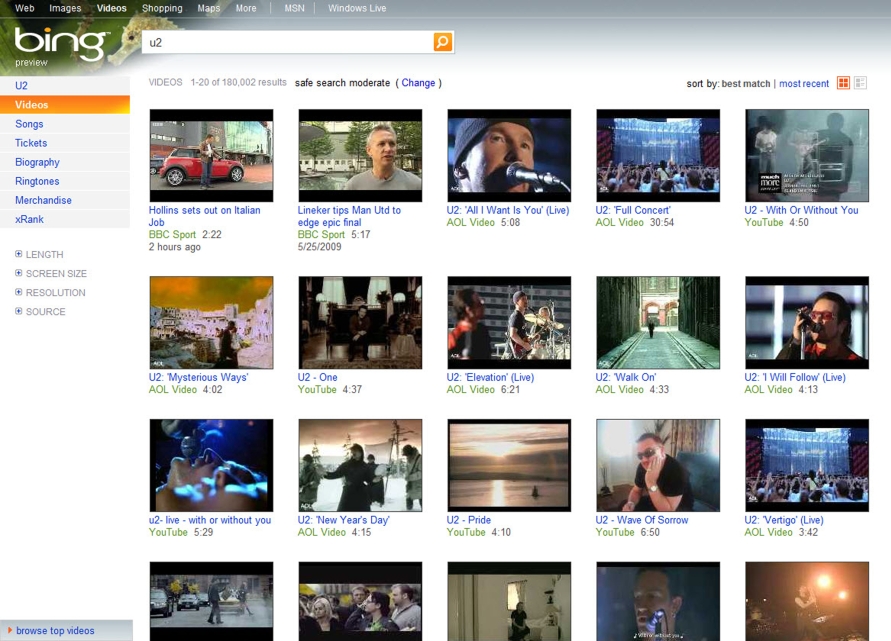Screen dimensions: 891x641
Task: Click Change safe search link
Action: pyautogui.click(x=418, y=82)
